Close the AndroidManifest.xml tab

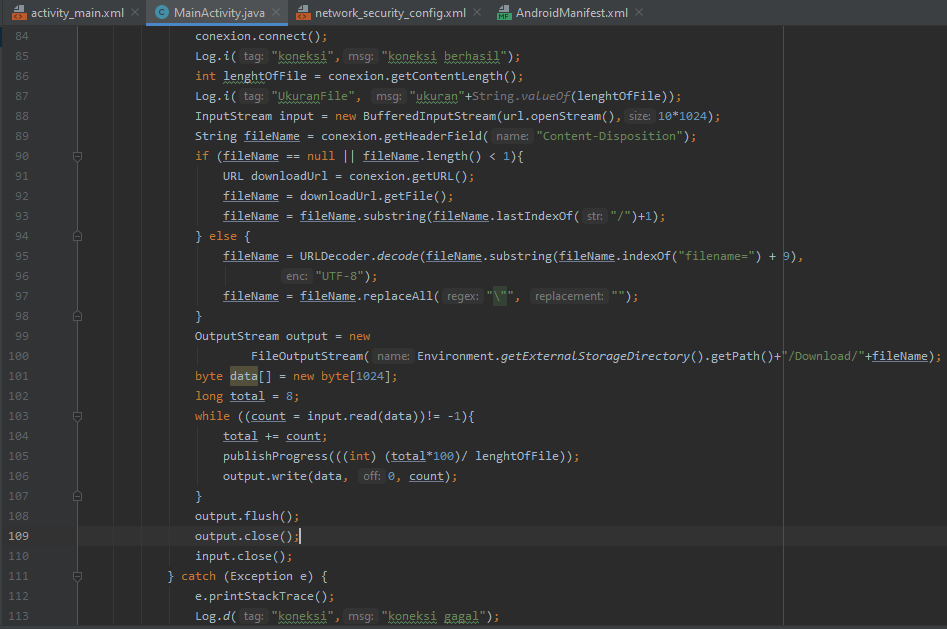(639, 12)
